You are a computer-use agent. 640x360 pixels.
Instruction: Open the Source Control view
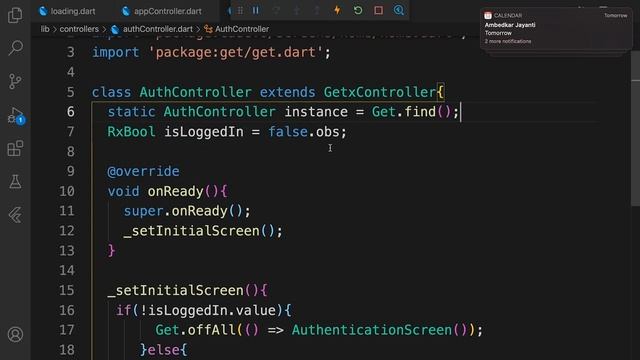pyautogui.click(x=15, y=81)
